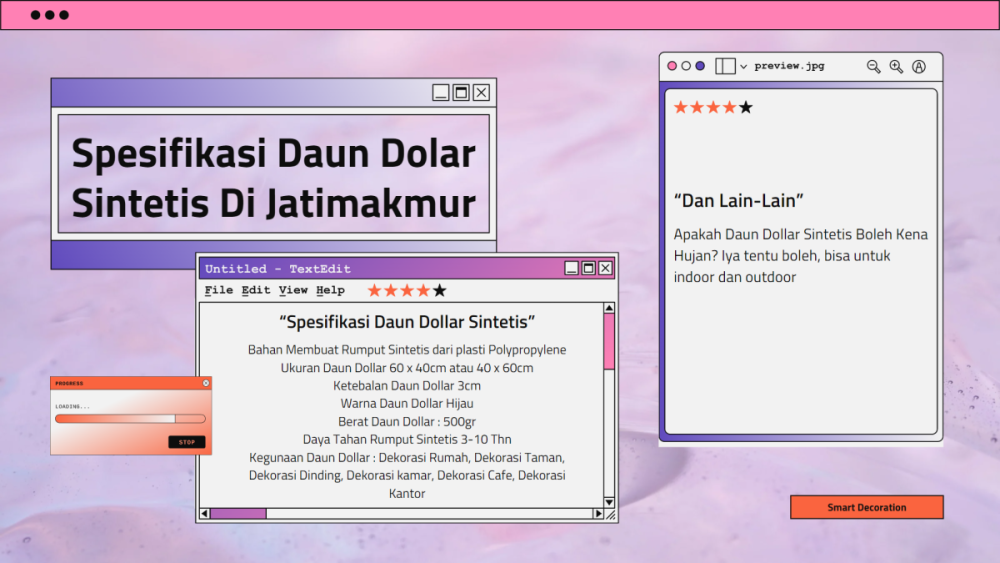The height and width of the screenshot is (563, 1000).
Task: Toggle the sidebar layout icon in preview.jpg window
Action: click(x=725, y=66)
